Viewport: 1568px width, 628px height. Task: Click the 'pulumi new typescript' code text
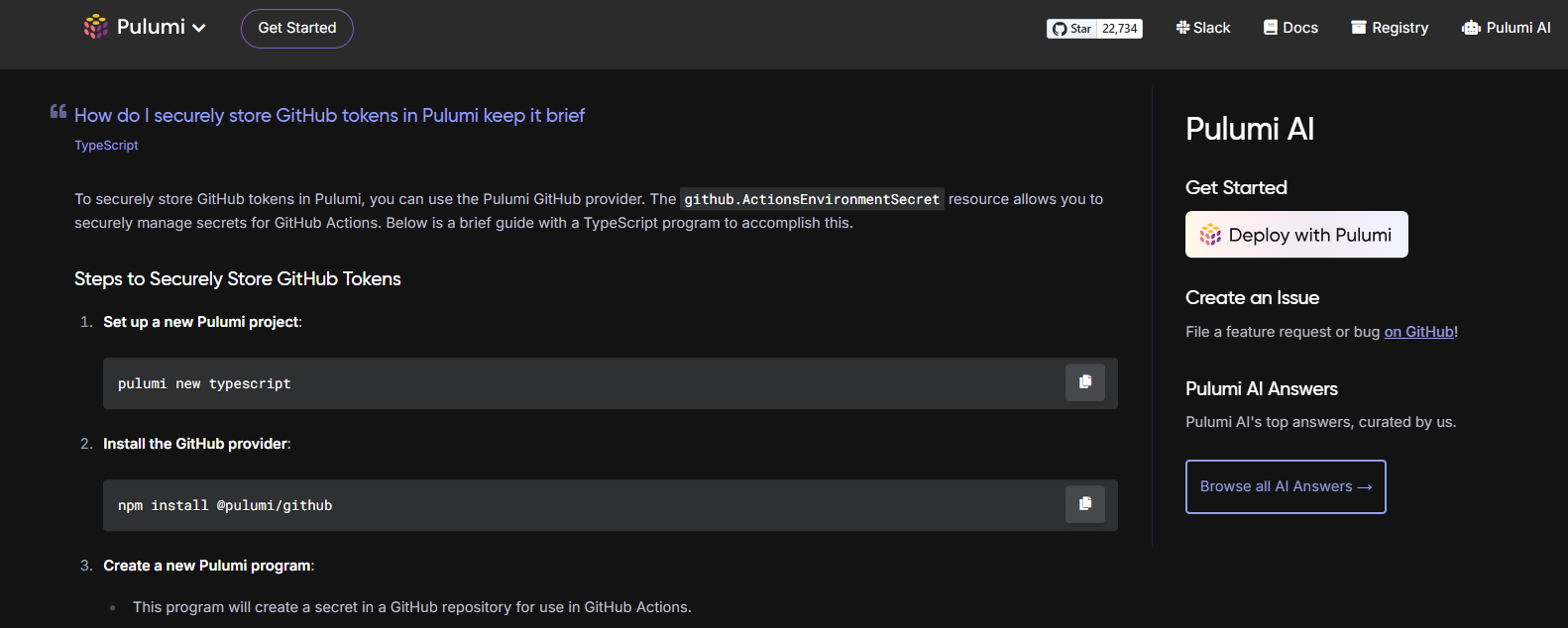[x=204, y=383]
